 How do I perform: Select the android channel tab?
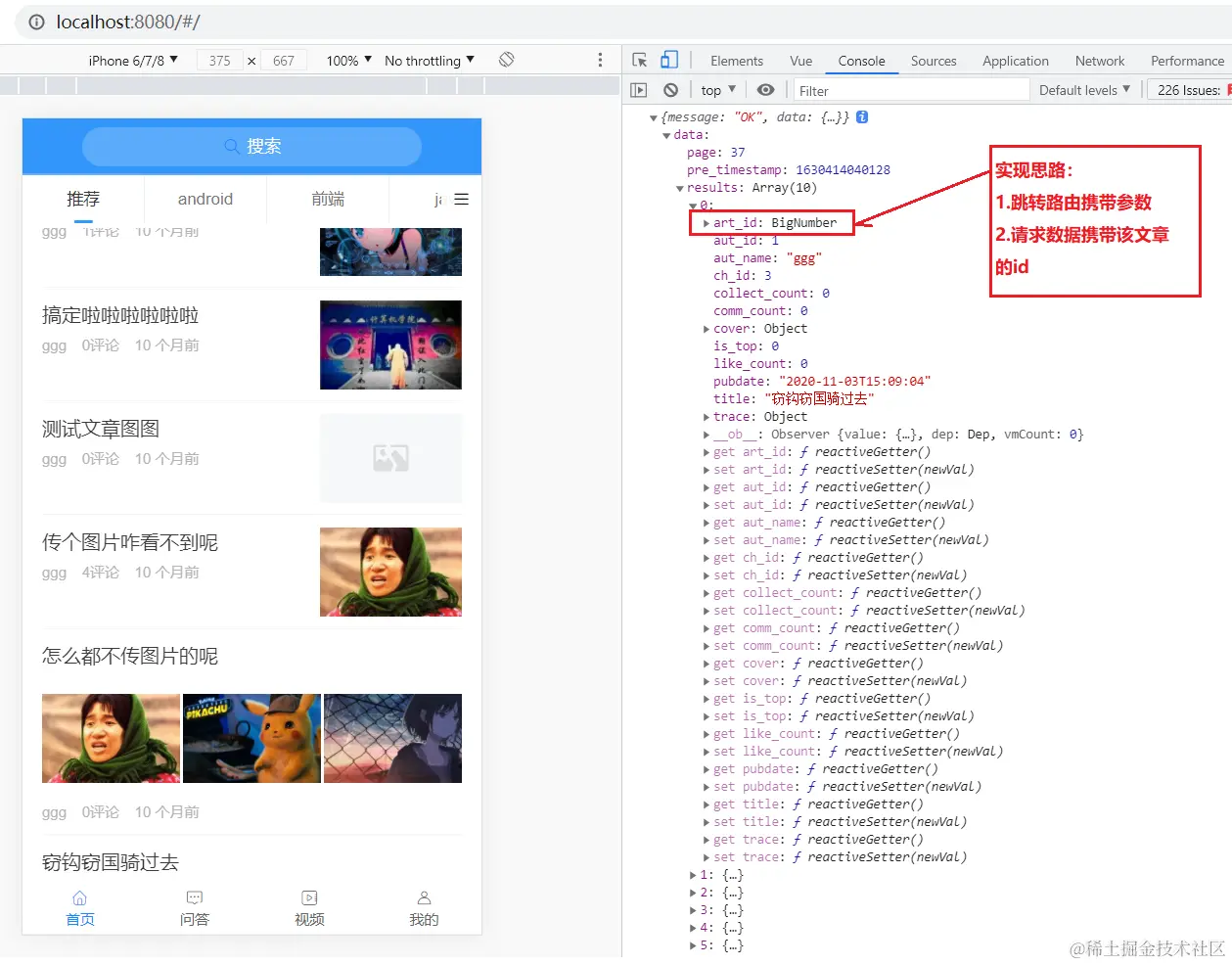pos(205,200)
